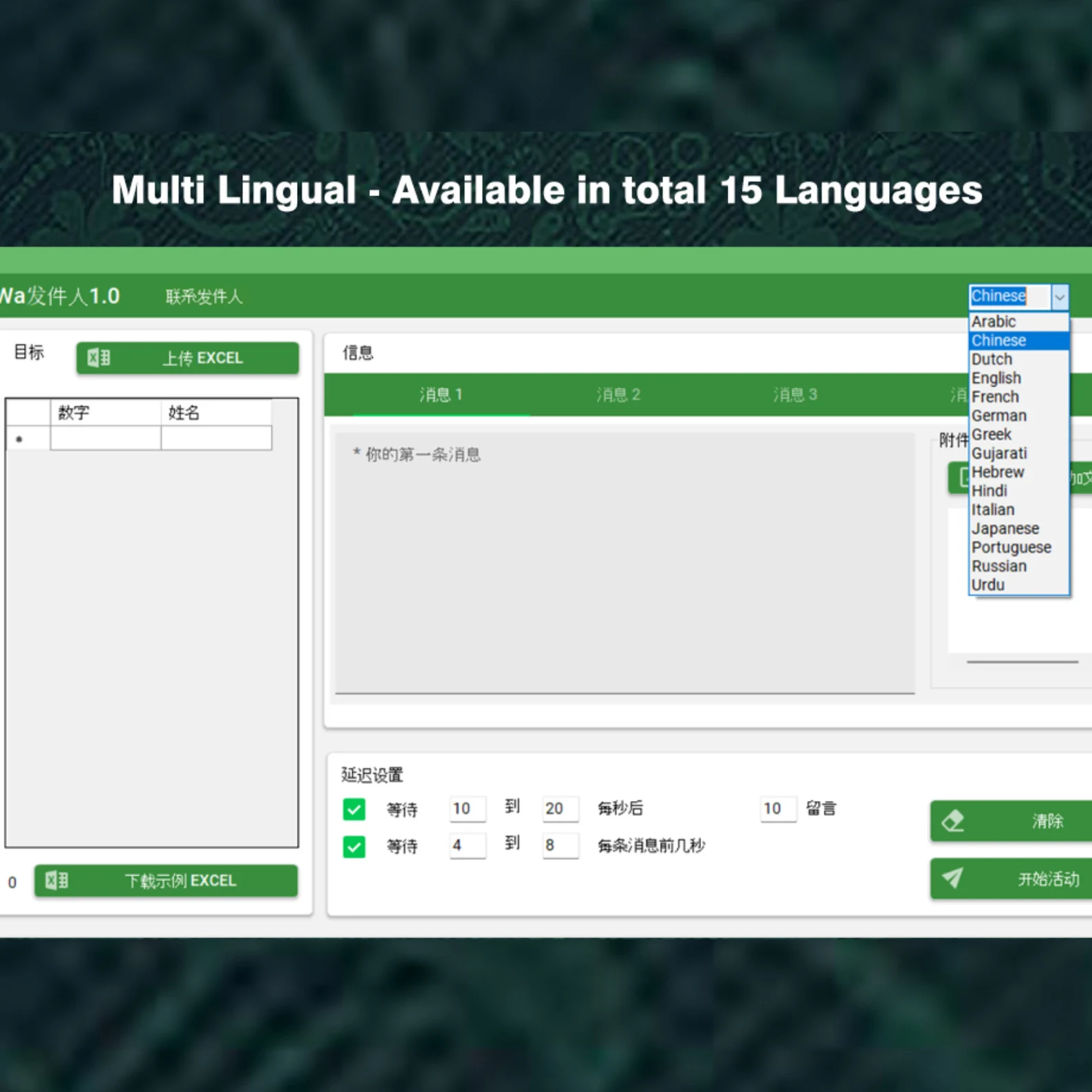Click the delay field showing 20
The width and height of the screenshot is (1092, 1092).
[x=560, y=809]
